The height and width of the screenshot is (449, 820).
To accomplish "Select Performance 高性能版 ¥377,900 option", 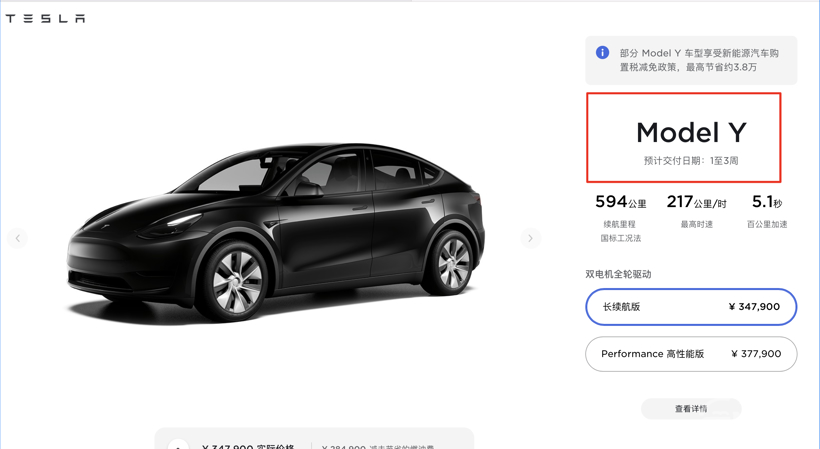I will pyautogui.click(x=691, y=354).
